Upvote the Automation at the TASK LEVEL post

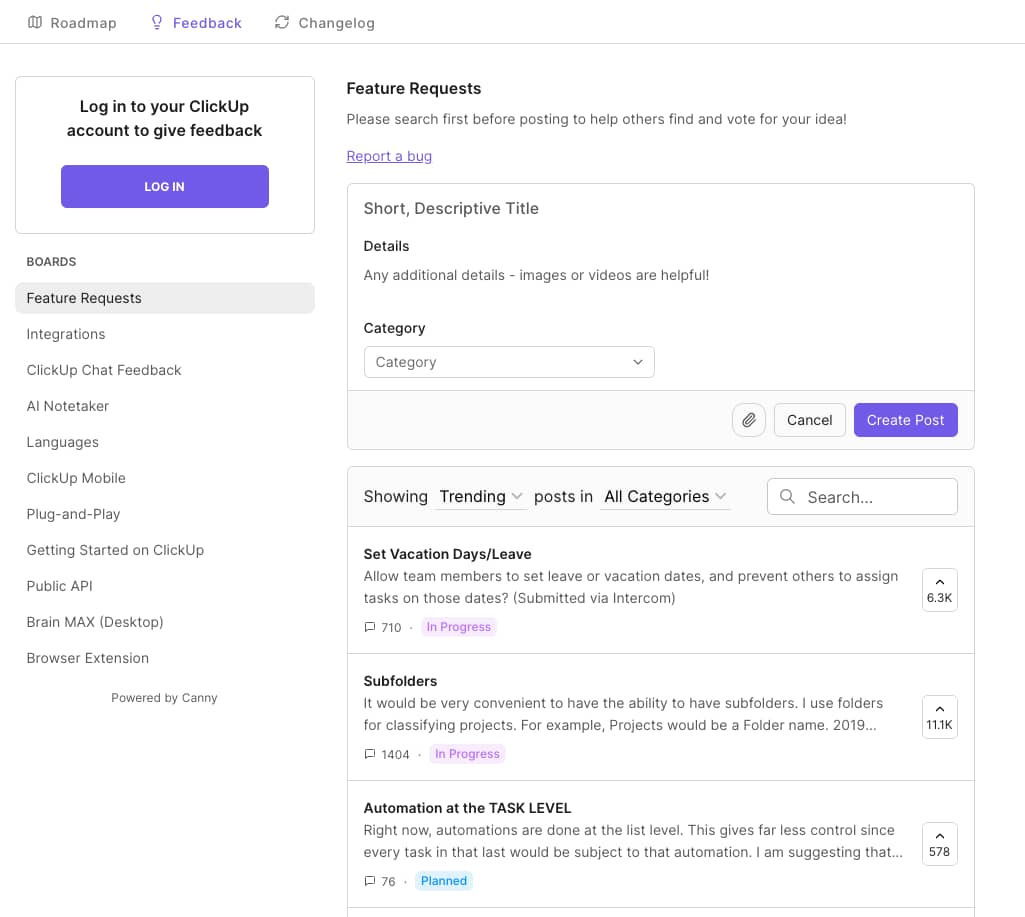pos(939,843)
